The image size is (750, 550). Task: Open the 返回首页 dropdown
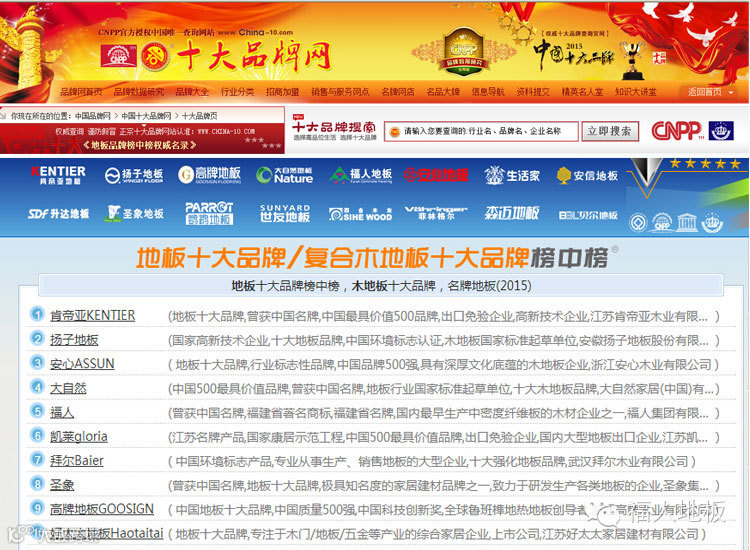point(711,92)
